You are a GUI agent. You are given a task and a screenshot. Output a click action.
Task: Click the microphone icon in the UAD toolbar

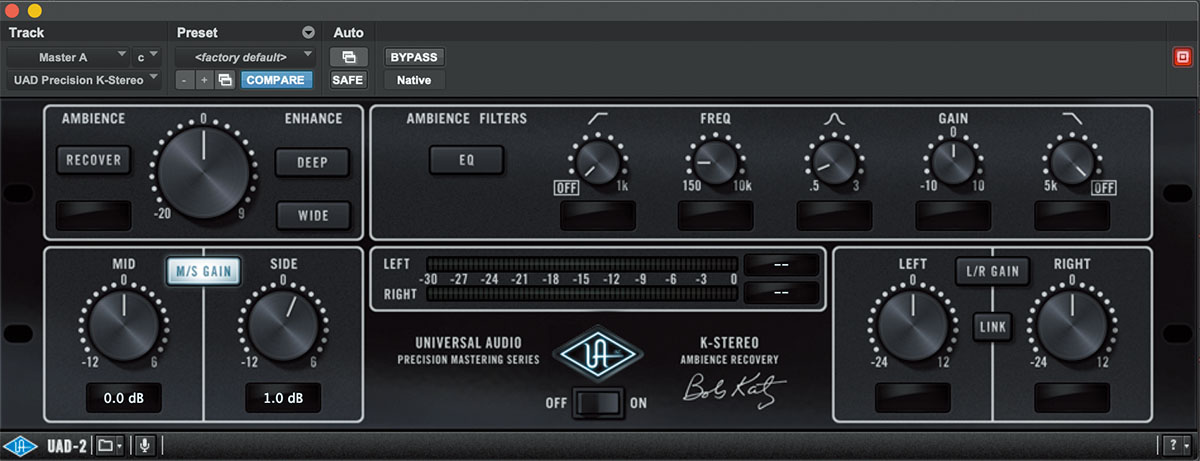(146, 445)
